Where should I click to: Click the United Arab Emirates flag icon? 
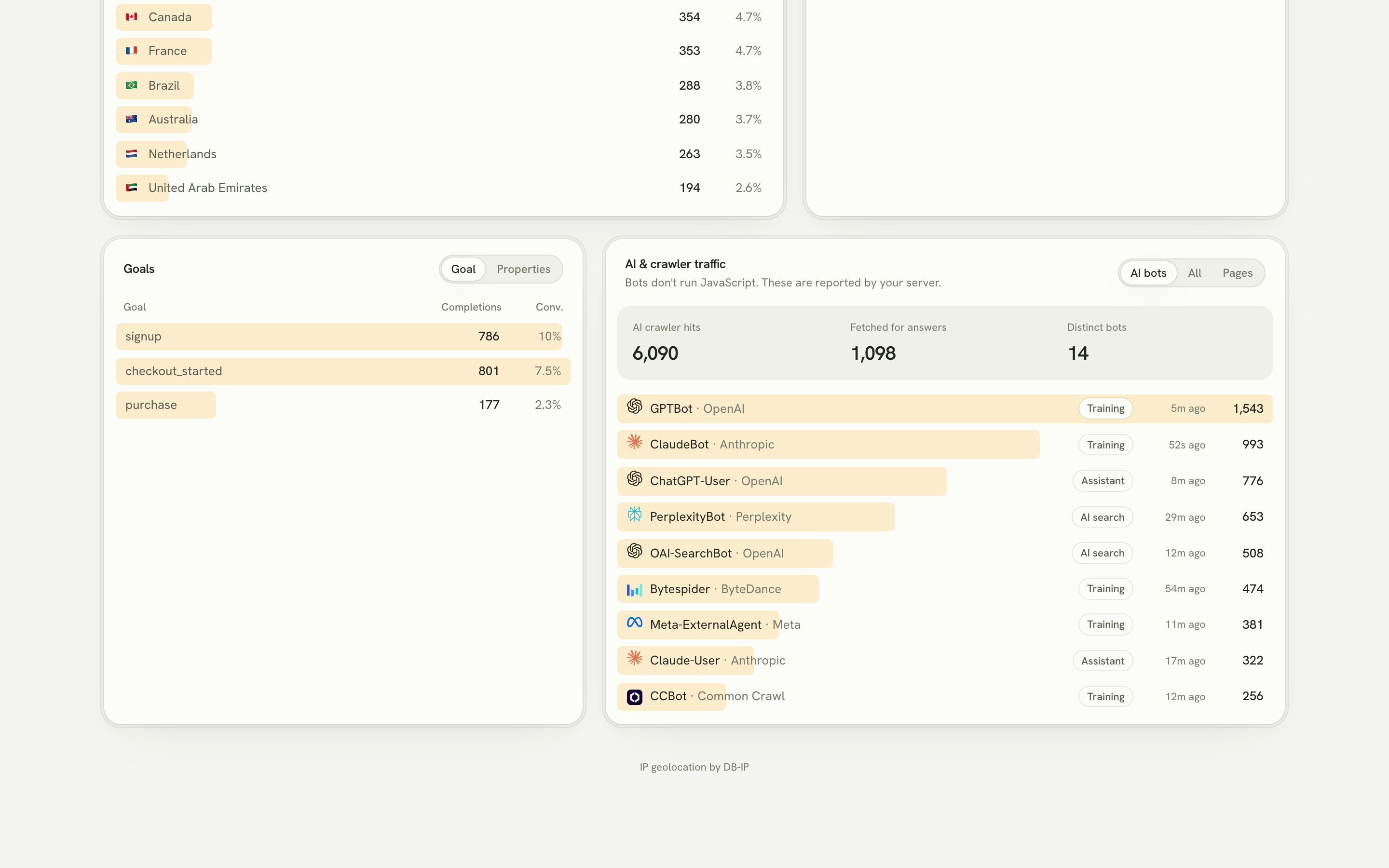tap(132, 187)
